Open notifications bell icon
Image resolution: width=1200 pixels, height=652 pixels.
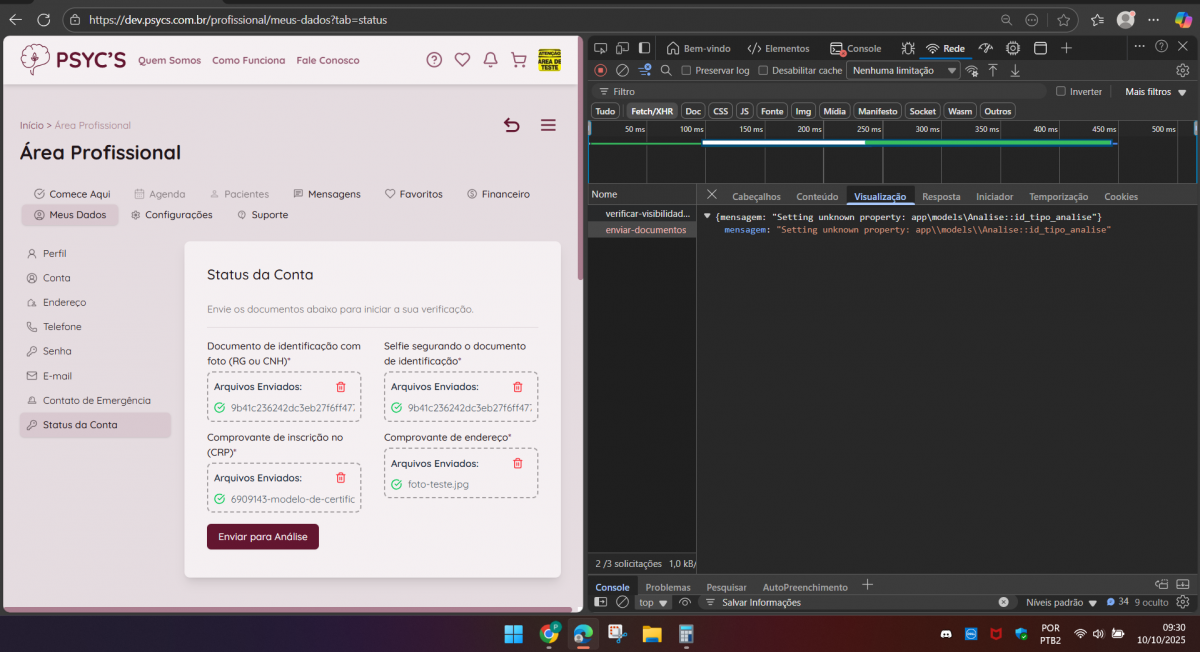tap(490, 60)
